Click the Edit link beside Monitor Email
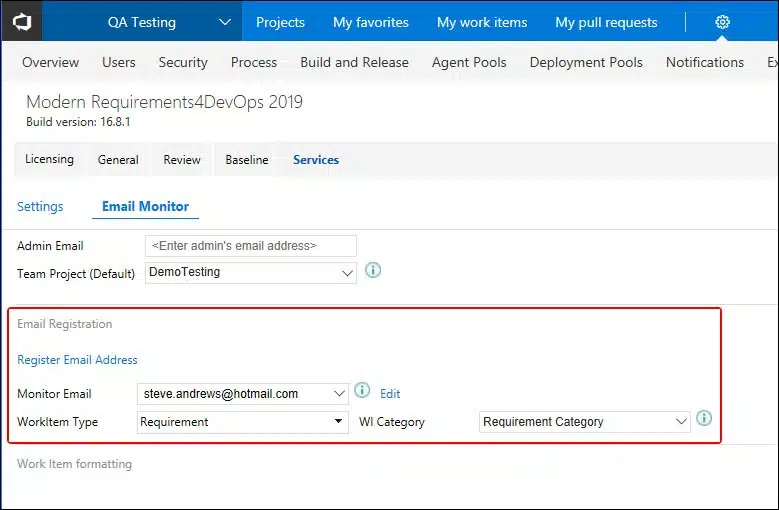The height and width of the screenshot is (510, 779). [390, 394]
